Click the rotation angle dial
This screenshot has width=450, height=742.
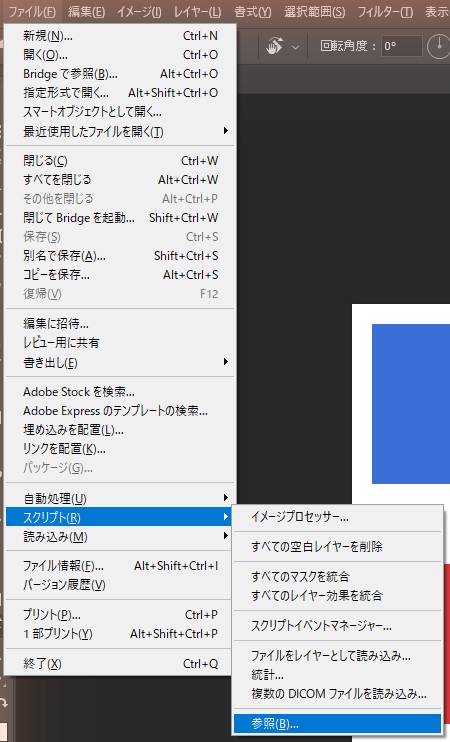pyautogui.click(x=438, y=46)
